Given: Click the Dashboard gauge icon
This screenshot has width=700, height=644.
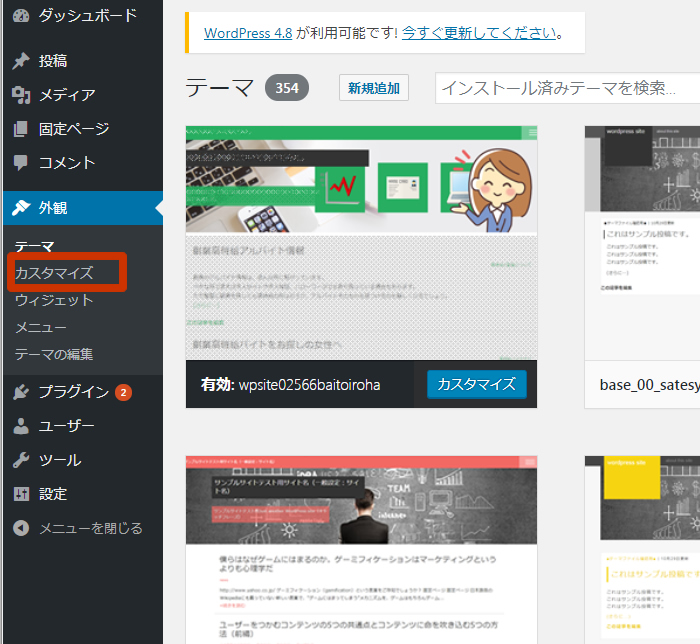Looking at the screenshot, I should [x=21, y=16].
